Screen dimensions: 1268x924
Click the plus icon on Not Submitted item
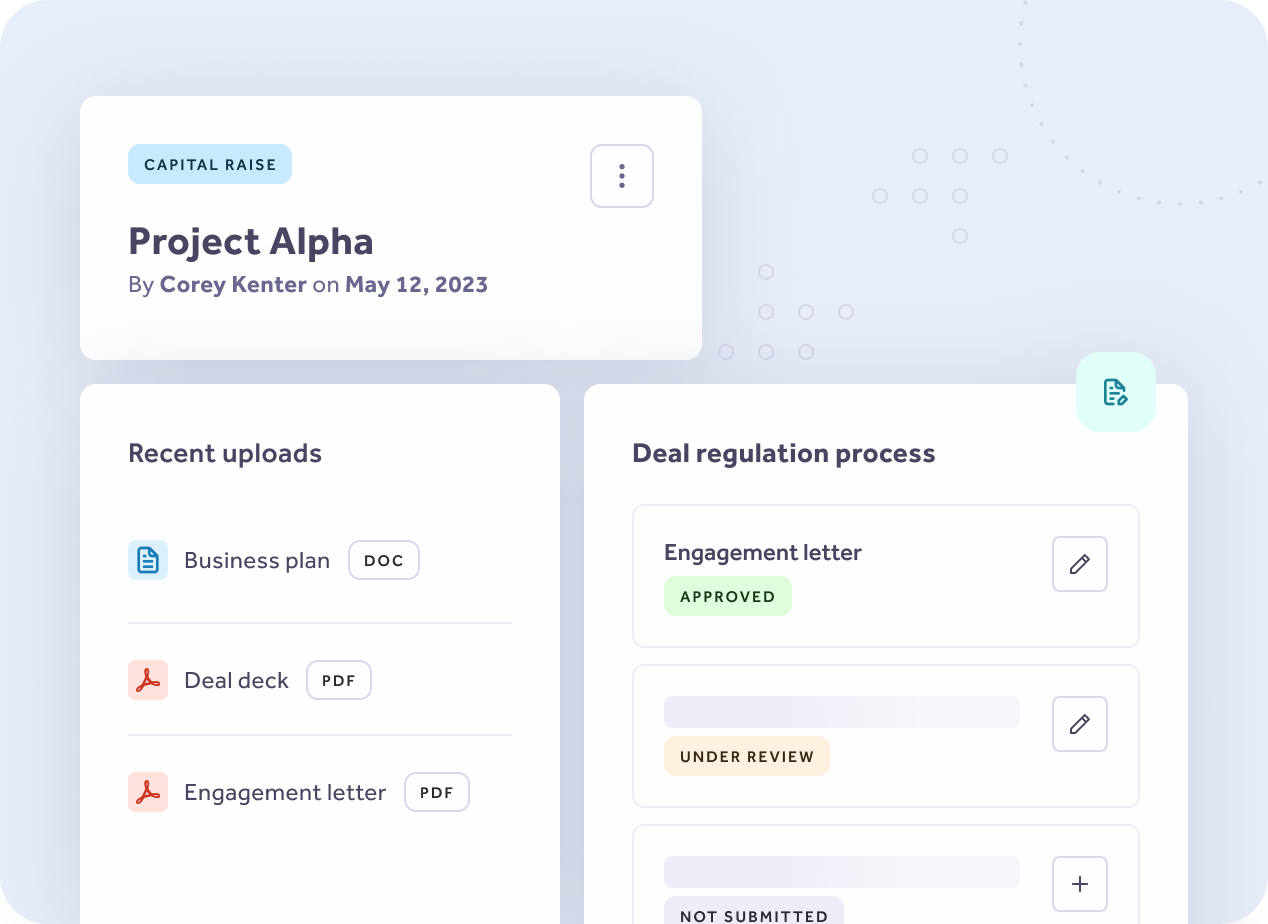[x=1079, y=884]
